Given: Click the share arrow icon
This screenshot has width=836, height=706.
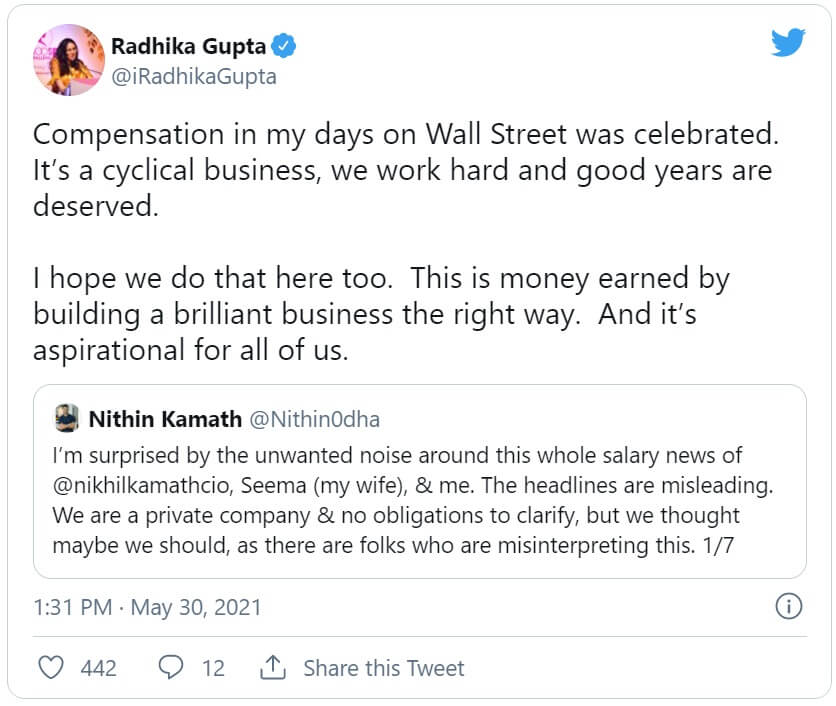Looking at the screenshot, I should click(x=272, y=667).
